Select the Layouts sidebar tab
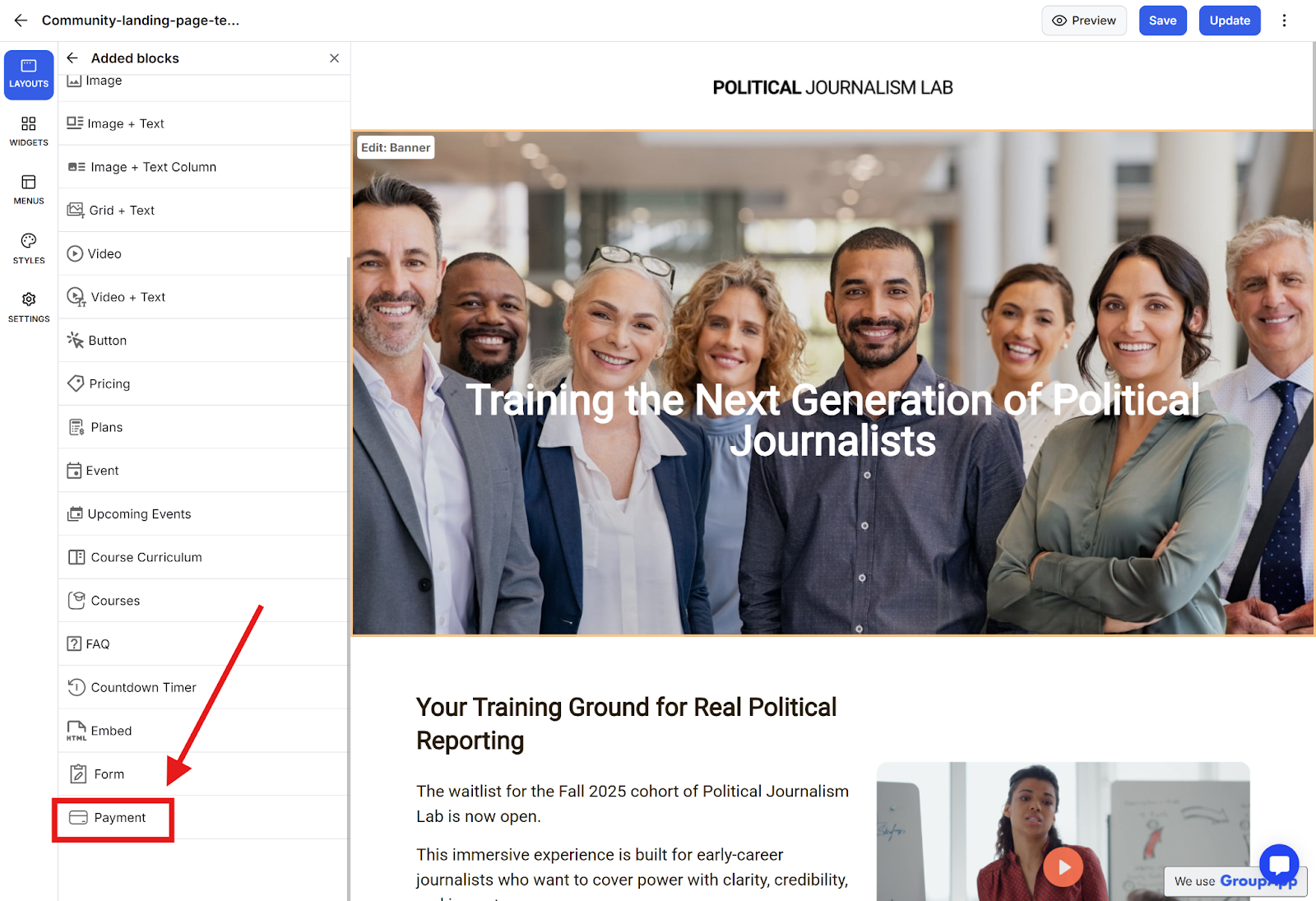Viewport: 1316px width, 901px height. (29, 75)
